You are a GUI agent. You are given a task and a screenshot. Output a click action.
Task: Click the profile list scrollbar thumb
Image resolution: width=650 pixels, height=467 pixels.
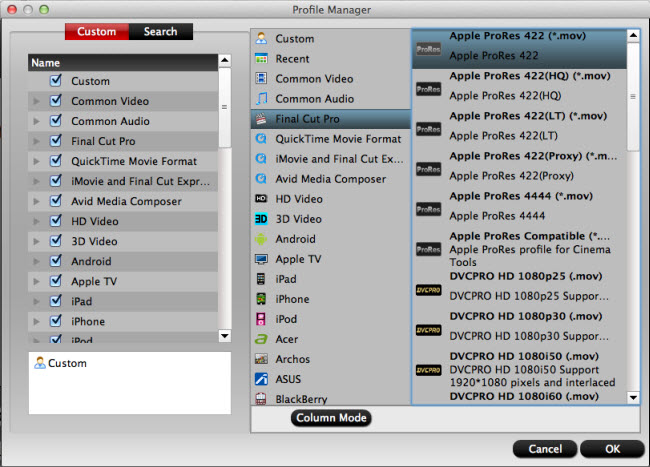(633, 97)
